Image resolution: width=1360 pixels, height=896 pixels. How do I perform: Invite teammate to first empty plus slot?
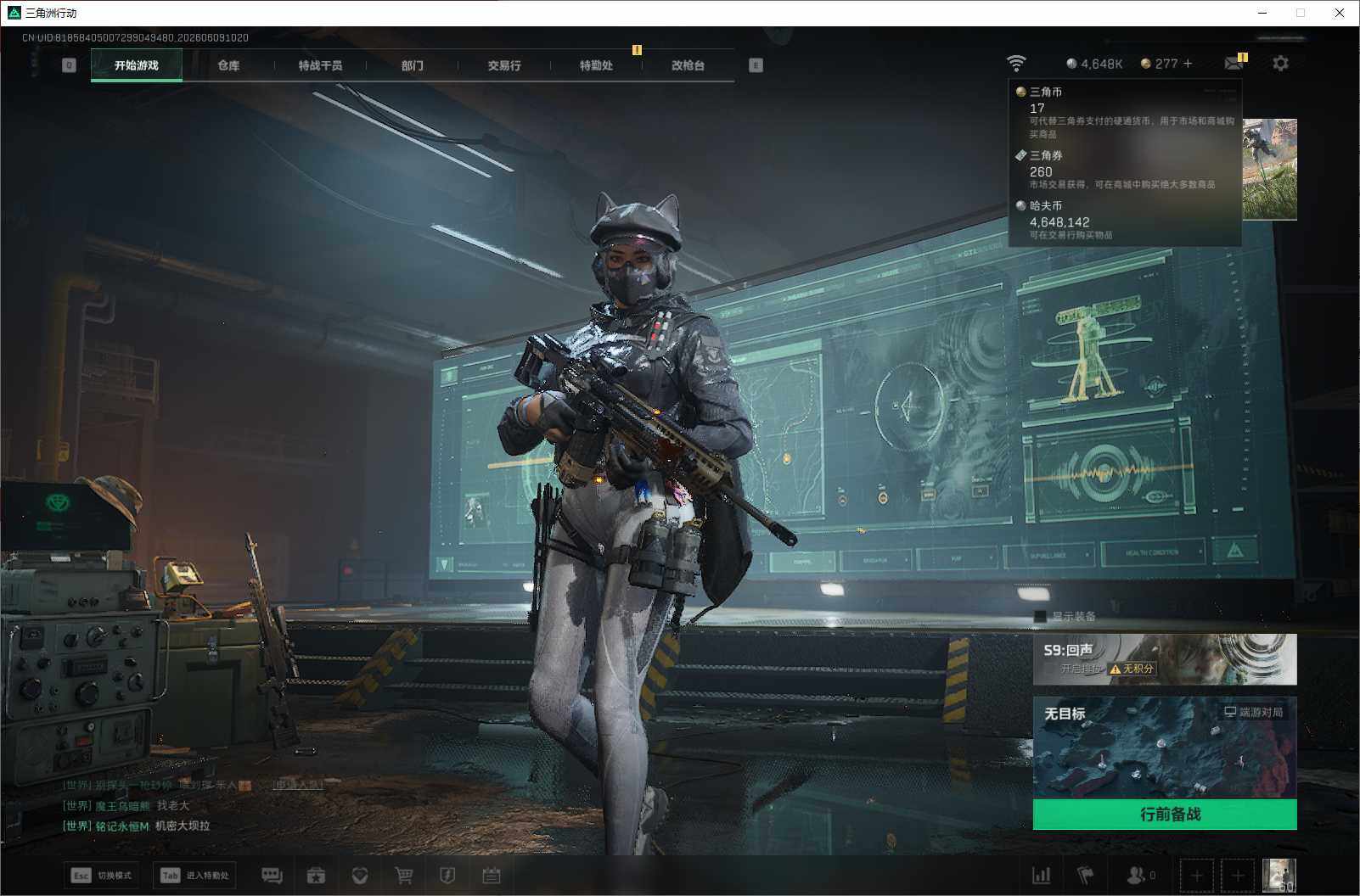coord(1196,876)
